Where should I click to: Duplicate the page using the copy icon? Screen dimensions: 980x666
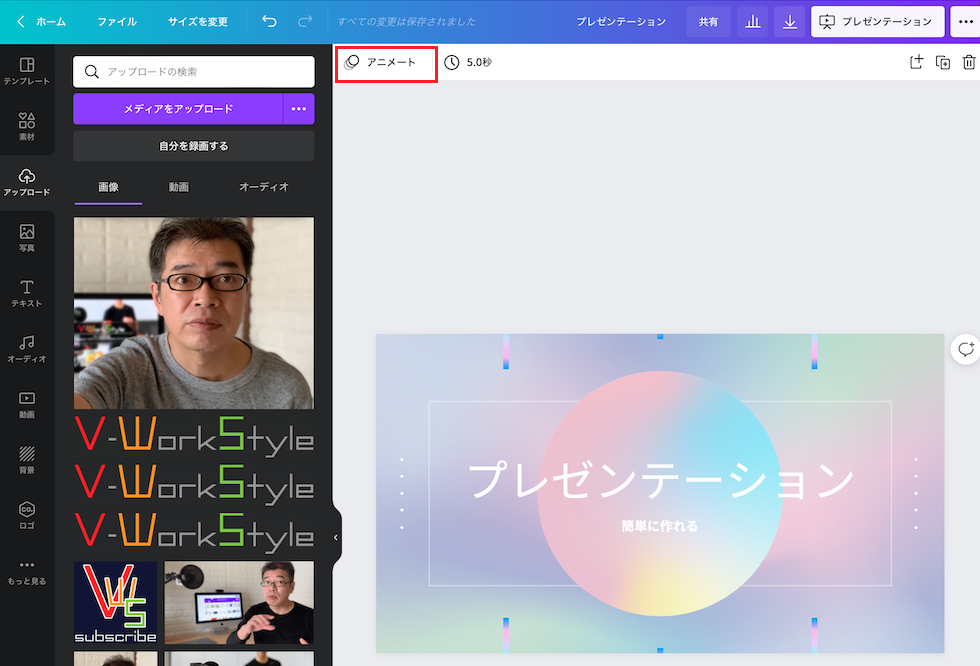941,62
